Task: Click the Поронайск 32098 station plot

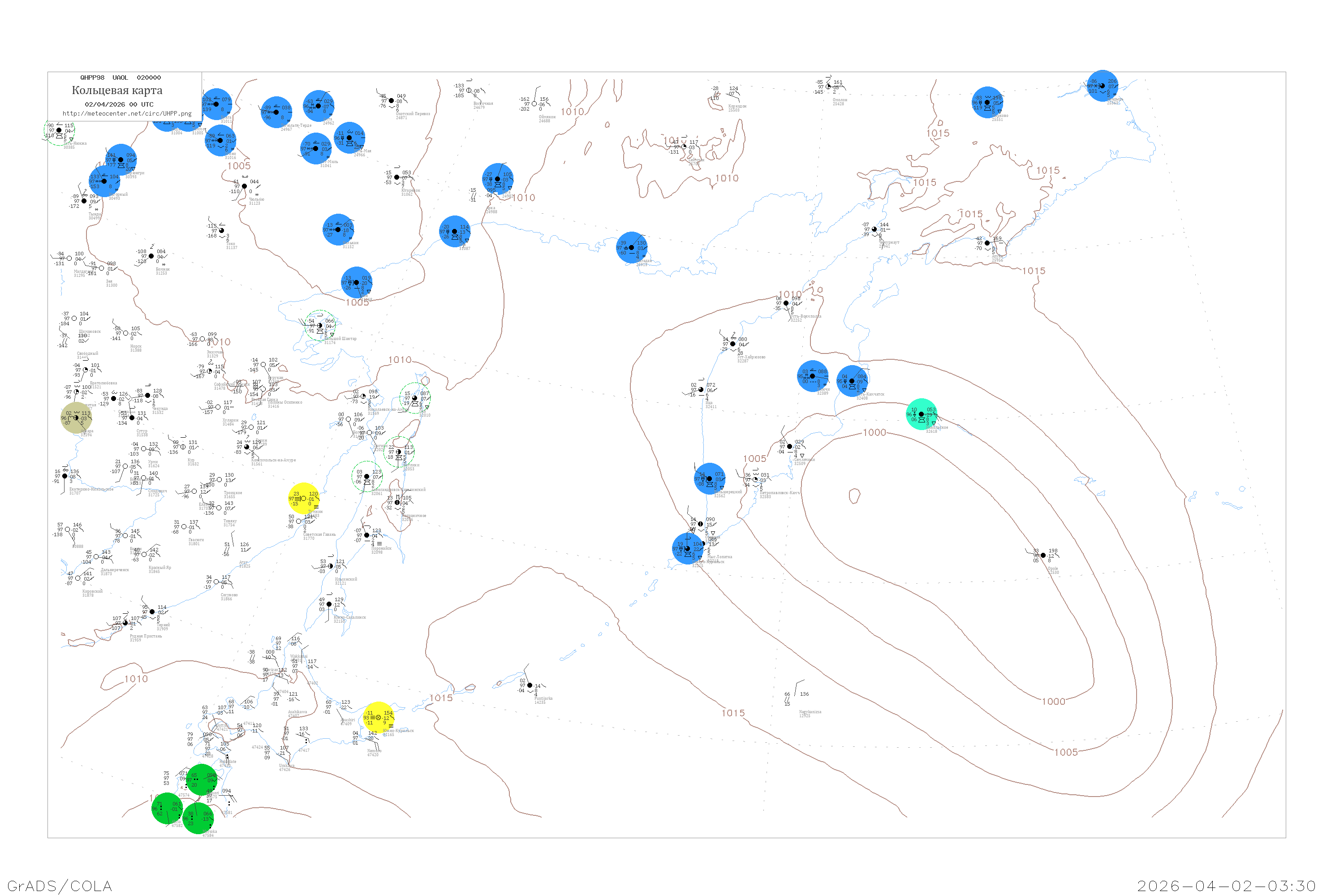Action: (367, 535)
